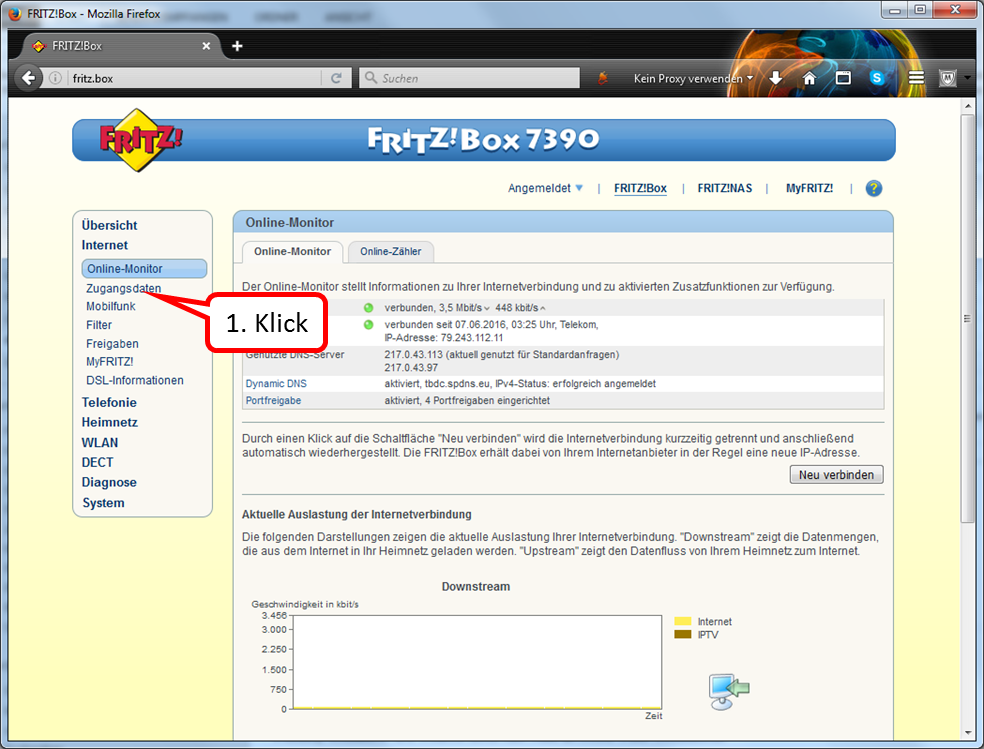Screen dimensions: 984x749
Task: Click the green DSL status indicator
Action: pyautogui.click(x=368, y=307)
